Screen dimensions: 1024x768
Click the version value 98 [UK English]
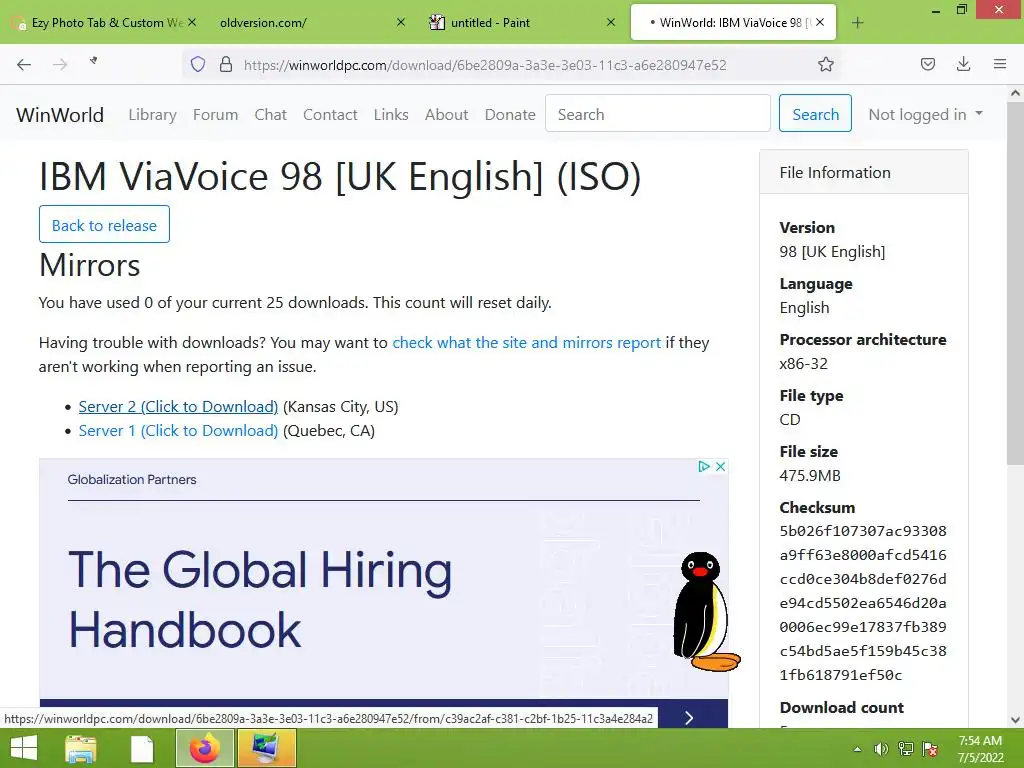(832, 251)
